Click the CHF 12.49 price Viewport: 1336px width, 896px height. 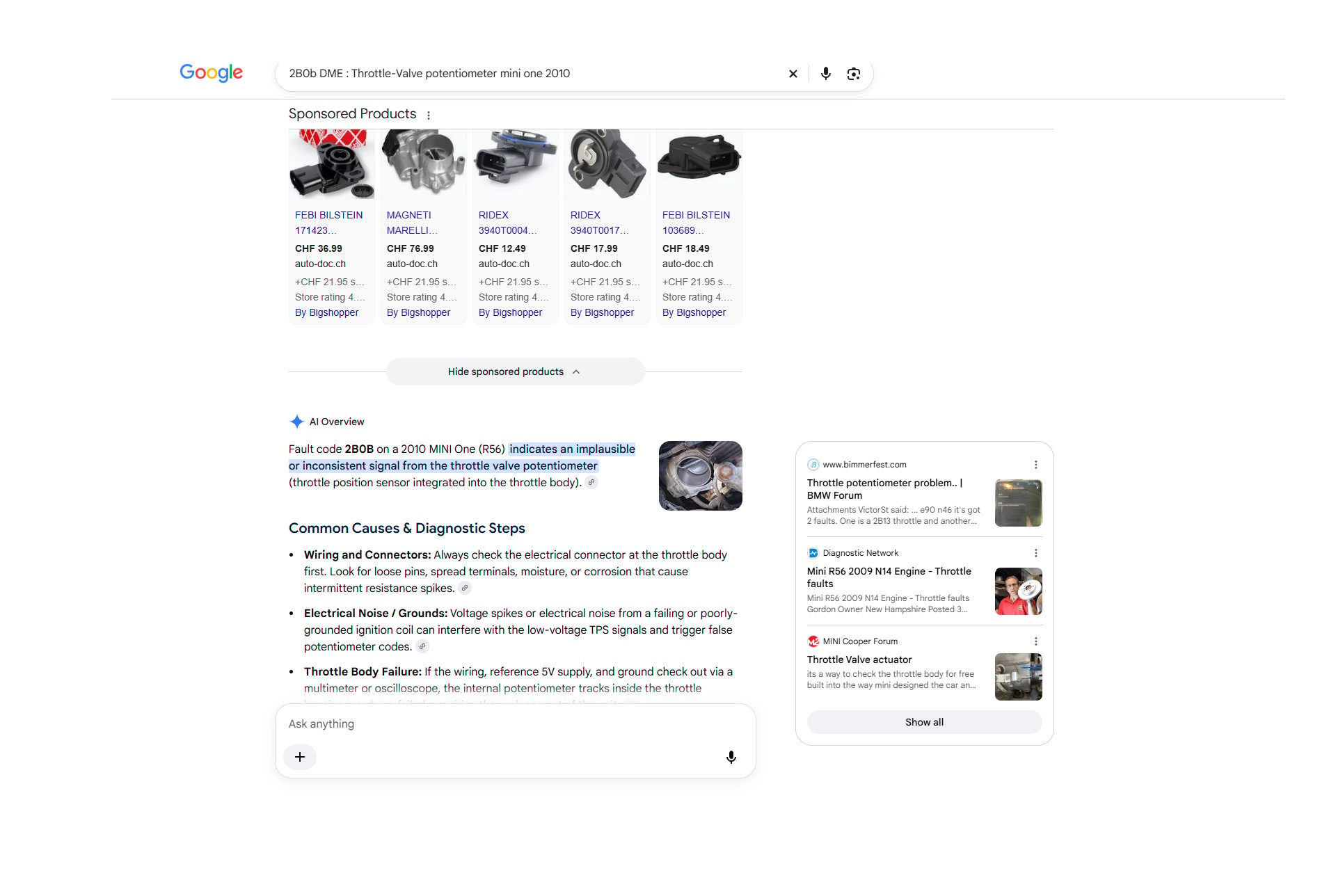tap(502, 249)
